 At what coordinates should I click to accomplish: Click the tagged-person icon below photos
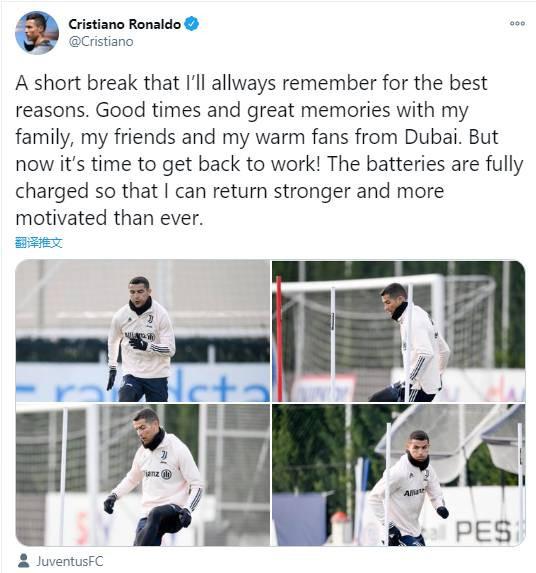point(23,561)
